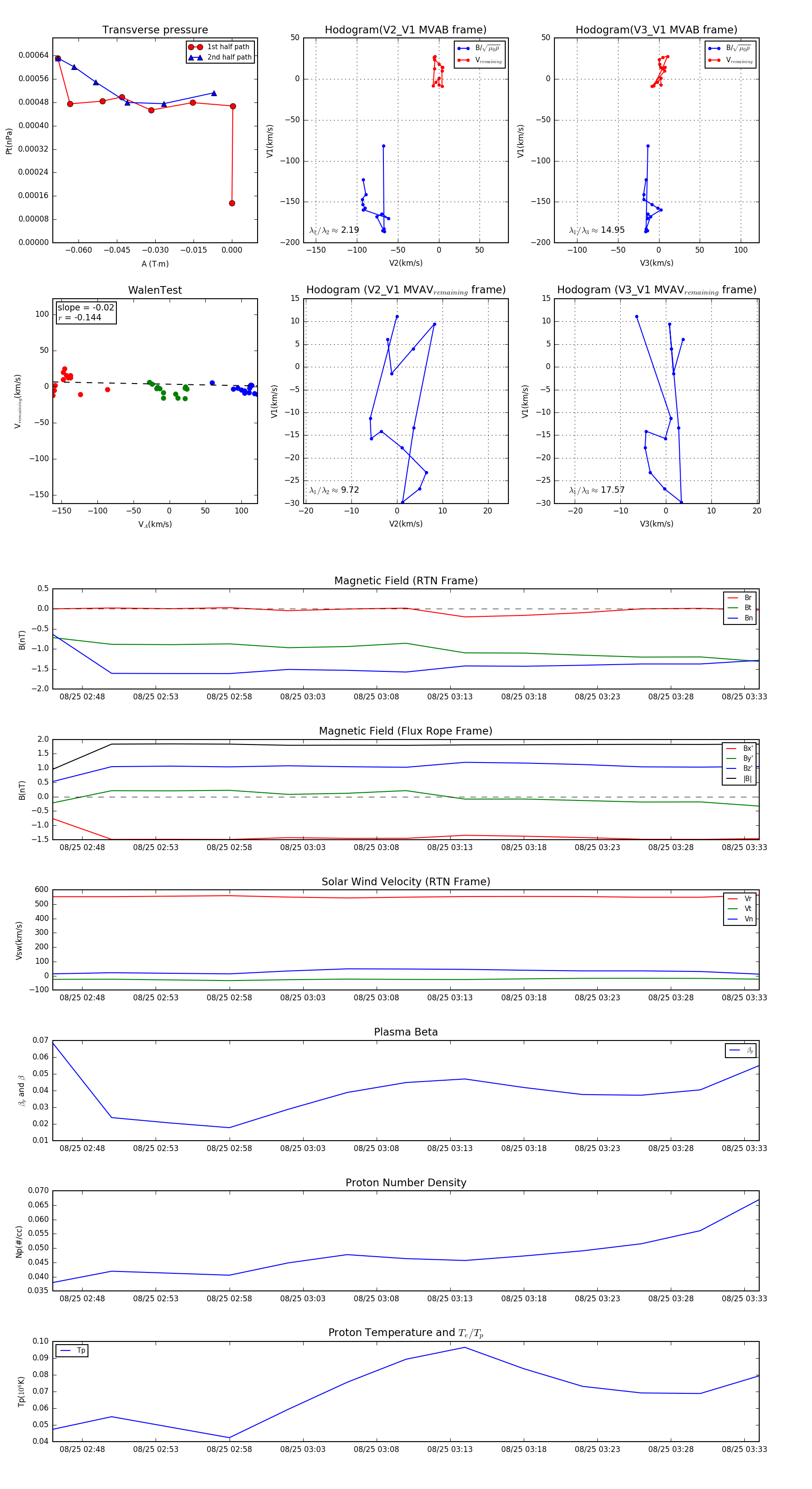Image resolution: width=812 pixels, height=1489 pixels.
Task: Click the 'Pt(nPa)' y-axis label
Action: [9, 141]
